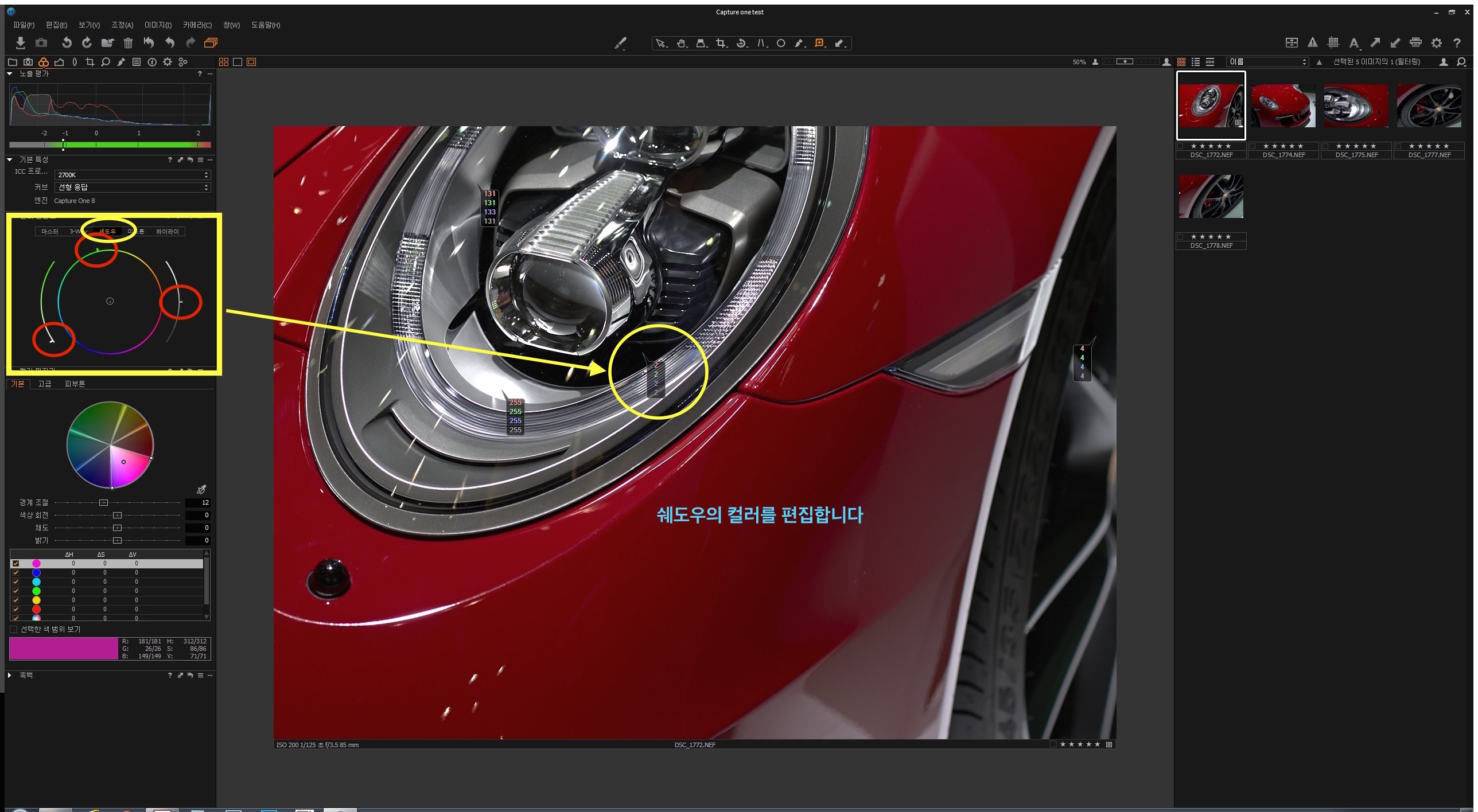Open the 커브 선형 응답 dropdown
1478x812 pixels.
pyautogui.click(x=133, y=188)
